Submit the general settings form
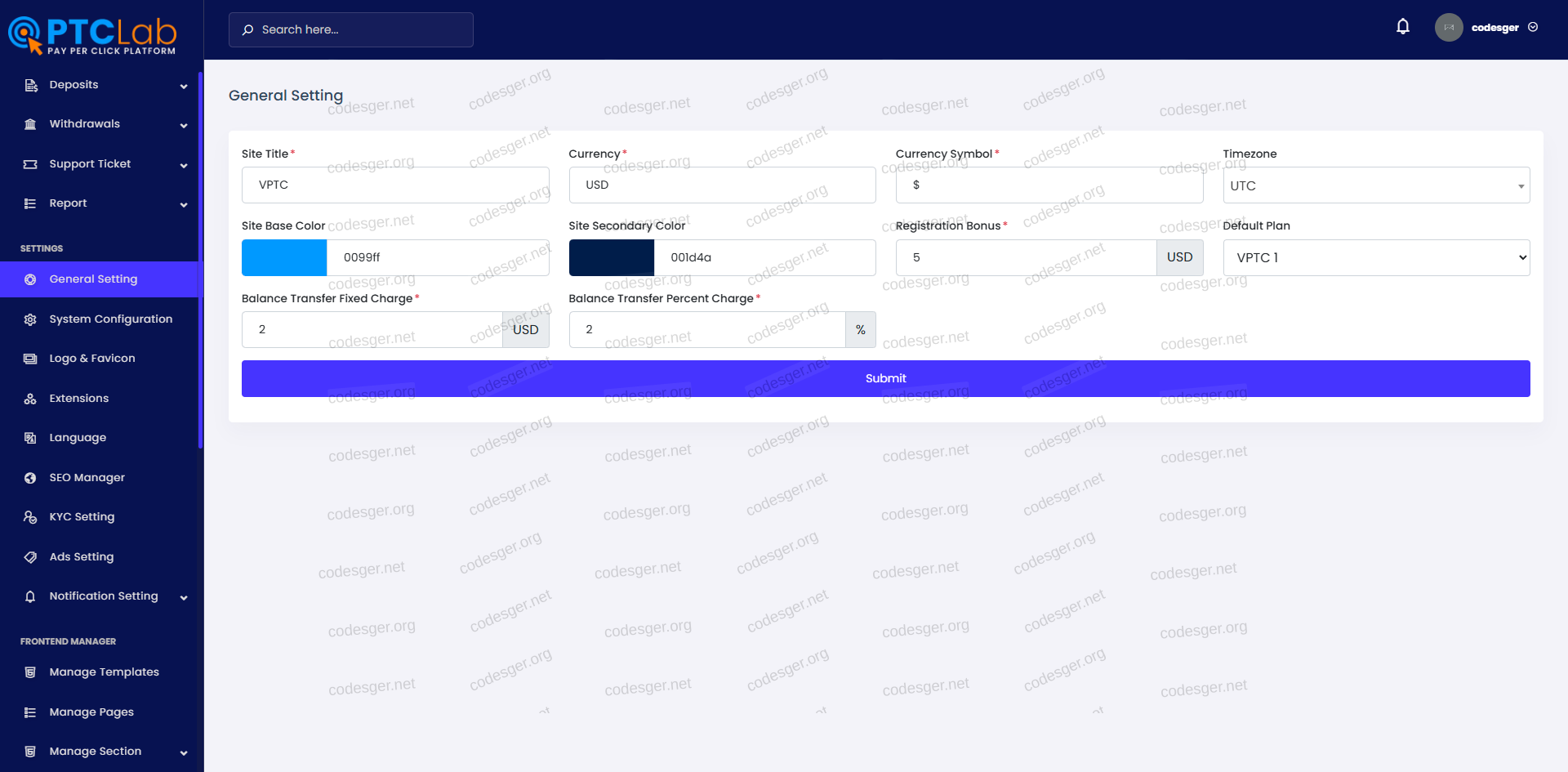The image size is (1568, 772). pos(885,378)
